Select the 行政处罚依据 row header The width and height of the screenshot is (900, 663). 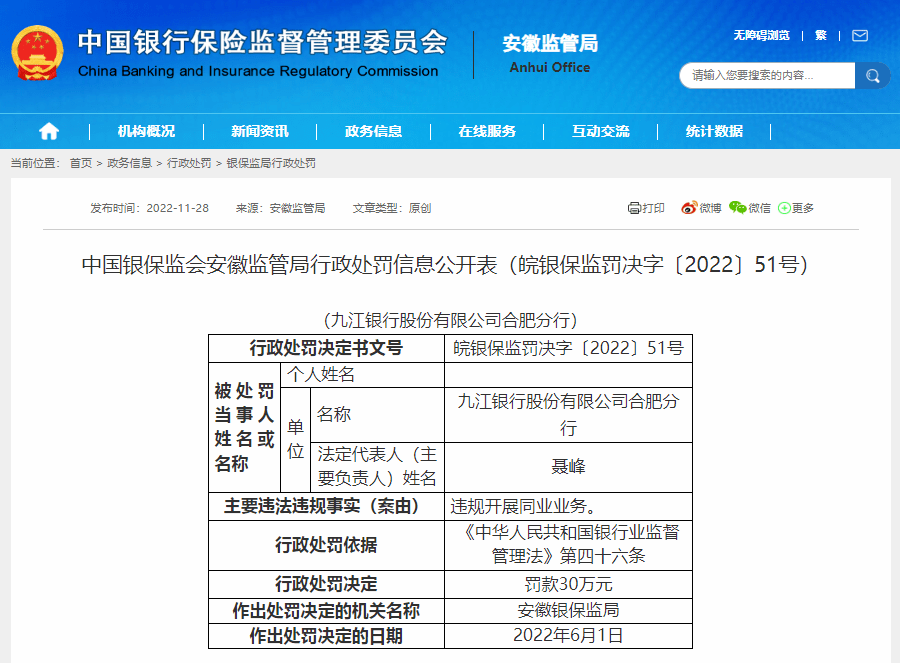click(326, 545)
